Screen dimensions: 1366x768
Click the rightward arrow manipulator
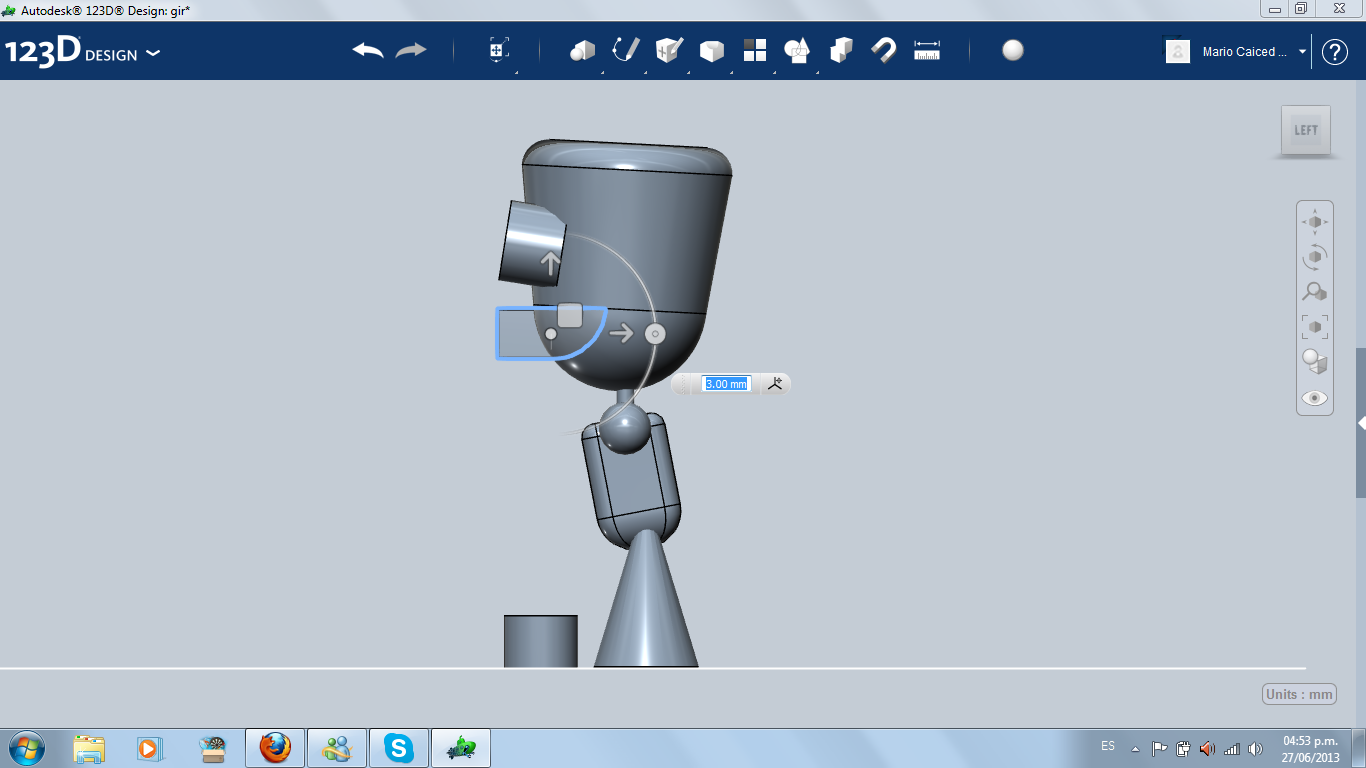622,333
